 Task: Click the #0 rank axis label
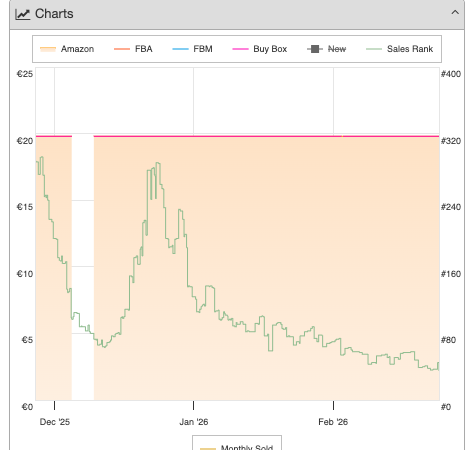point(446,407)
